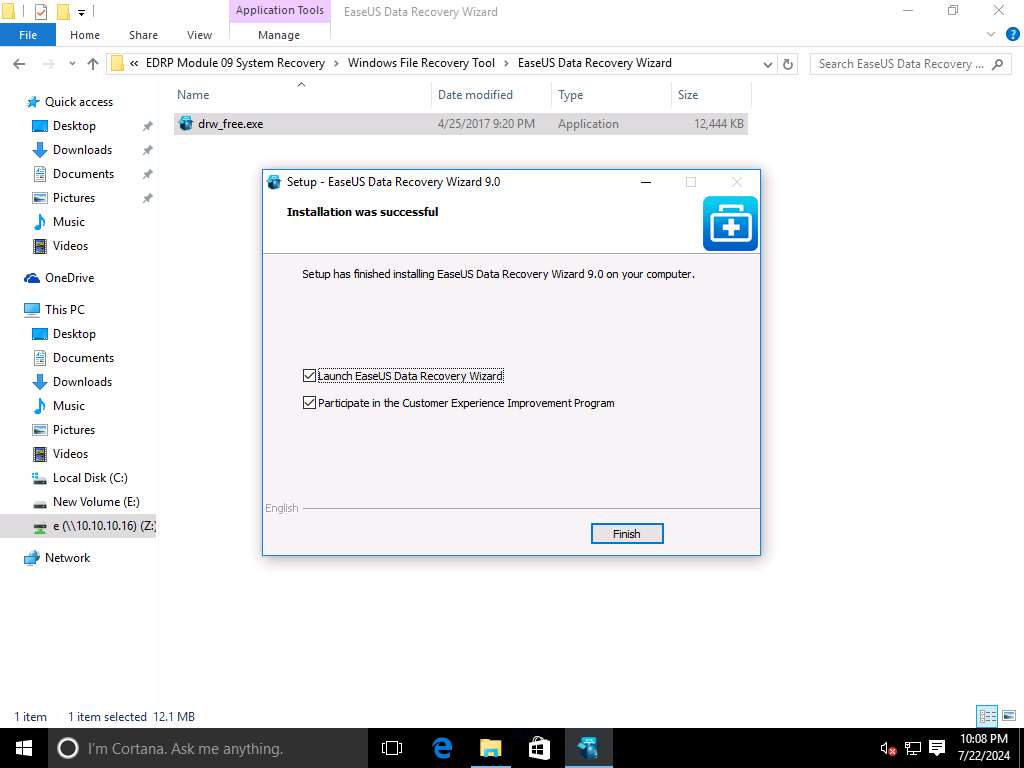Image resolution: width=1024 pixels, height=768 pixels.
Task: Sort by Size column
Action: [711, 95]
